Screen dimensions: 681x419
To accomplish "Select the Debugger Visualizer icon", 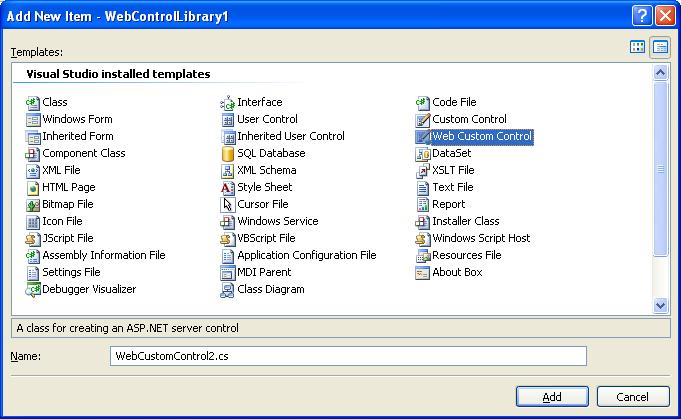I will pyautogui.click(x=33, y=290).
